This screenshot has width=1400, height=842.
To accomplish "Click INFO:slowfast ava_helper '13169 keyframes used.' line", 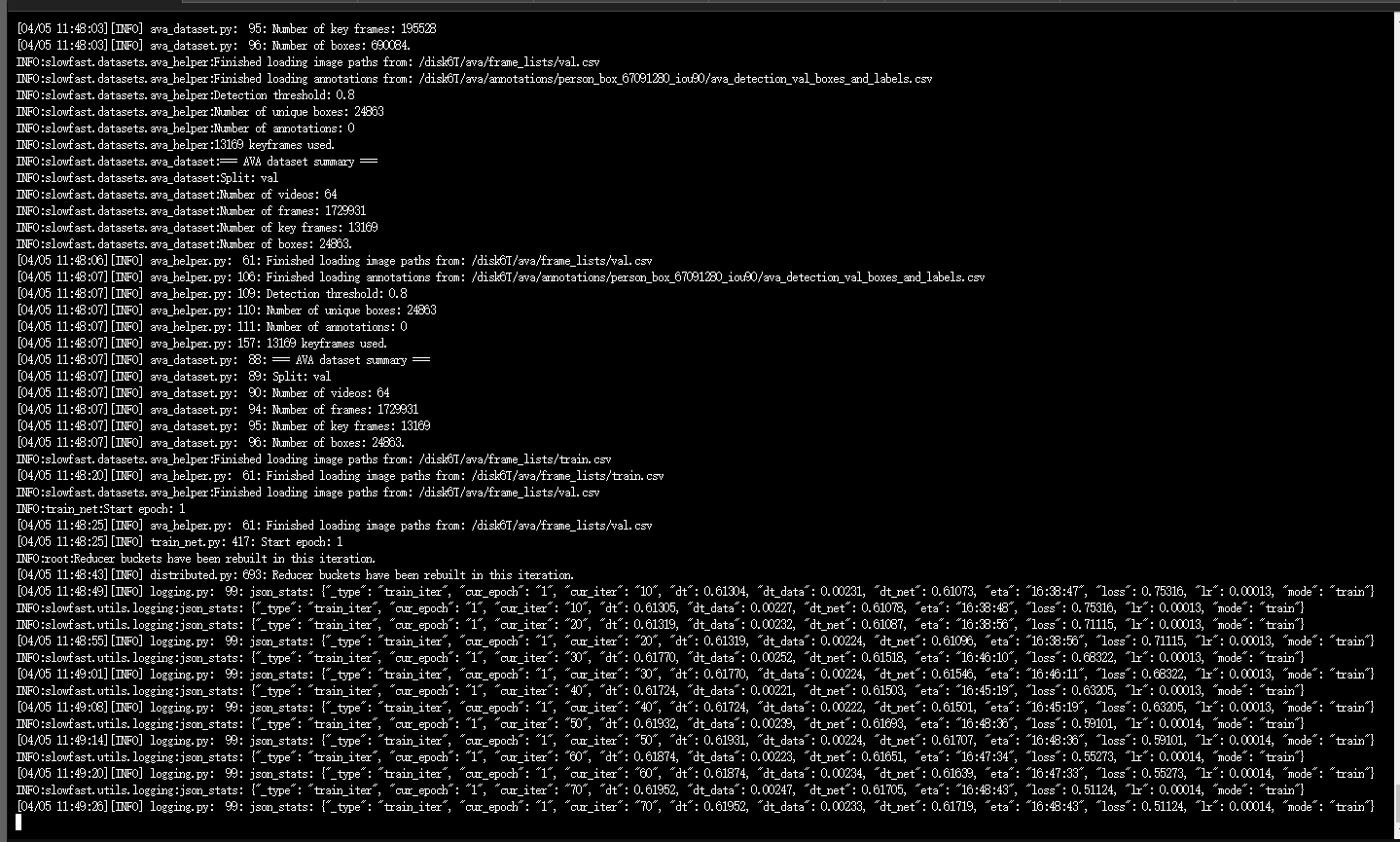I will tap(175, 145).
